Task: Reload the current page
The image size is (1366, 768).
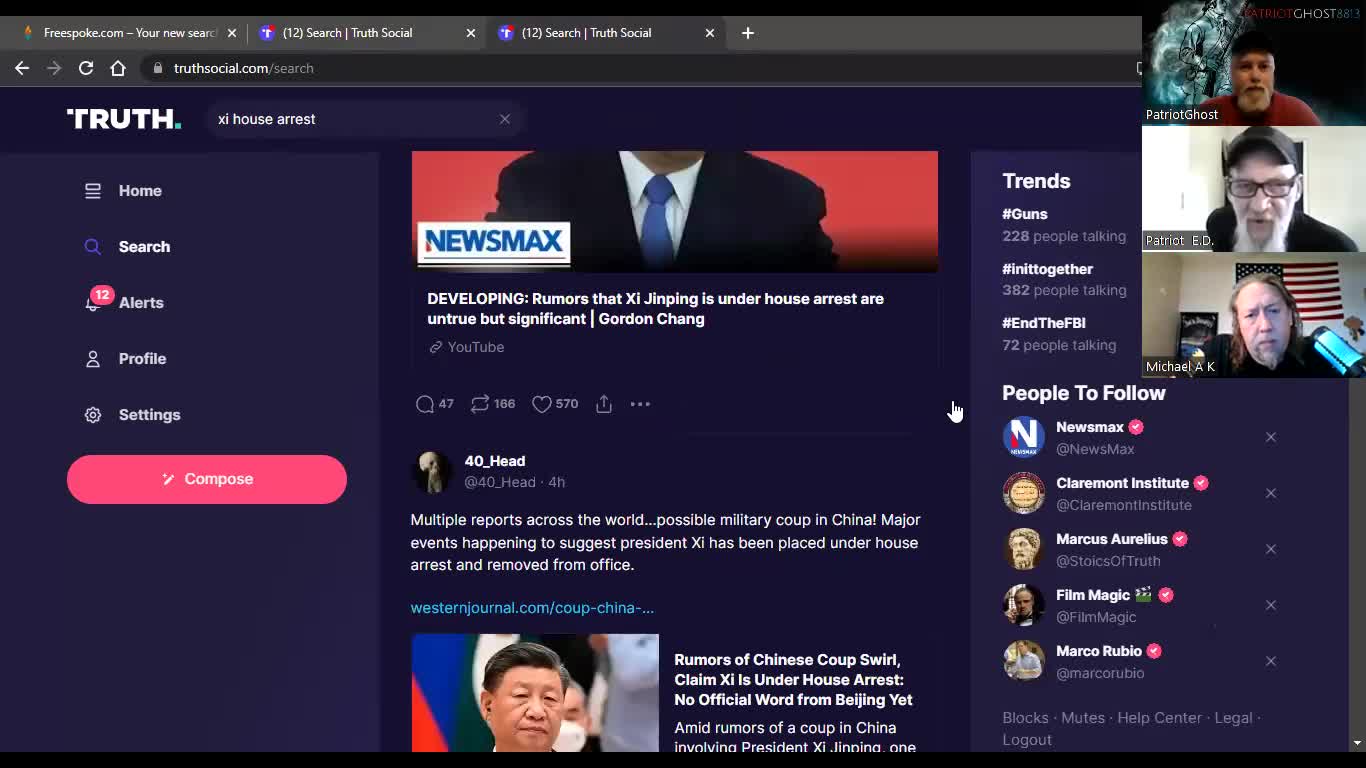Action: click(x=86, y=68)
